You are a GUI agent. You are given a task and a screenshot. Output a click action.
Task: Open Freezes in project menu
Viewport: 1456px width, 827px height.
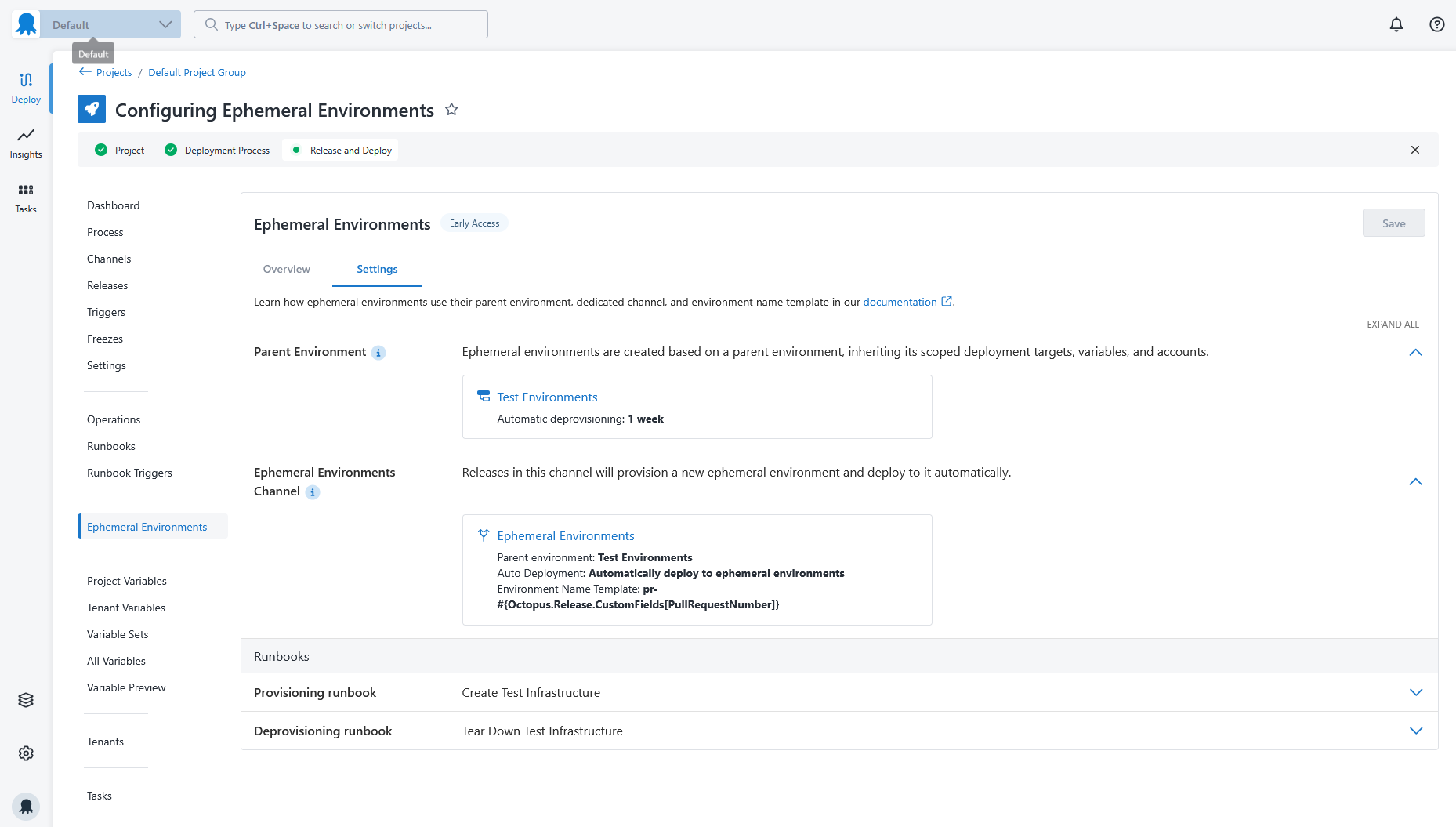105,339
